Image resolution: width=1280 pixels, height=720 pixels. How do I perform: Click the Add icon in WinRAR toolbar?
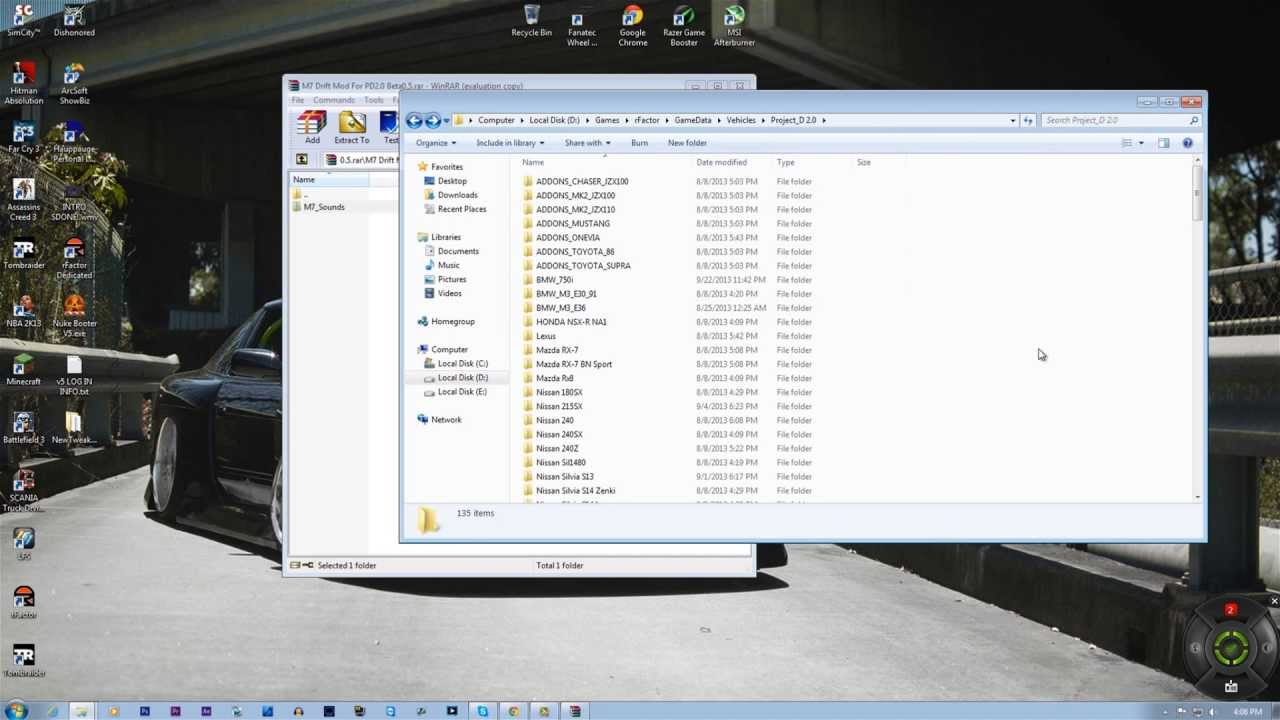pyautogui.click(x=312, y=127)
